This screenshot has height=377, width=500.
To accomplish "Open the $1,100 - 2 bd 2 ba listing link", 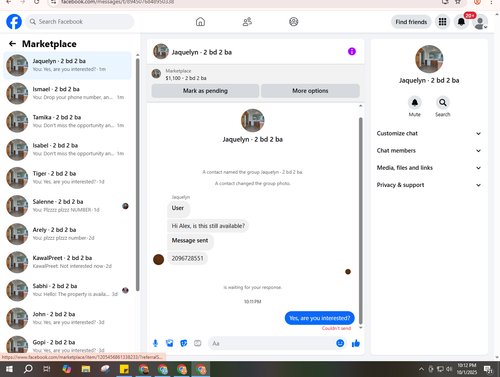I will [186, 78].
